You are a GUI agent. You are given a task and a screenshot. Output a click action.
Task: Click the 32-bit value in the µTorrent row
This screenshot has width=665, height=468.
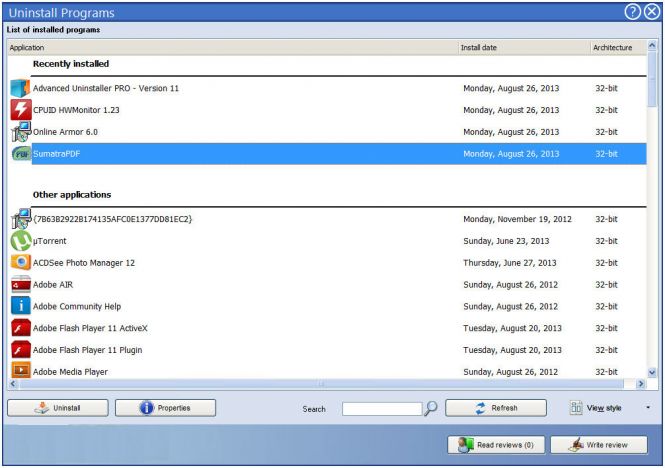click(606, 241)
